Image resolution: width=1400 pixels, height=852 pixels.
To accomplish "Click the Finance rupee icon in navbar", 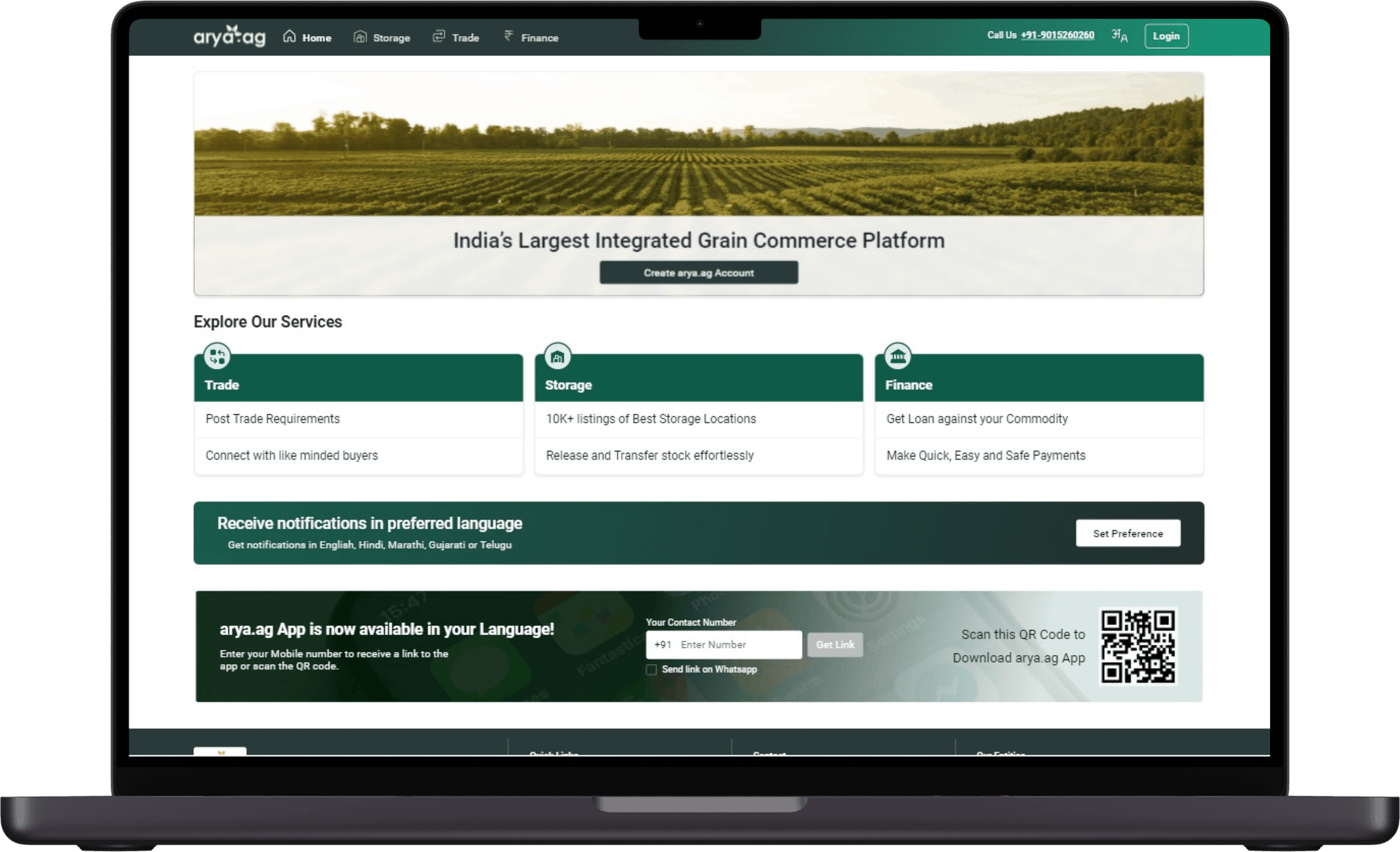I will pyautogui.click(x=509, y=36).
